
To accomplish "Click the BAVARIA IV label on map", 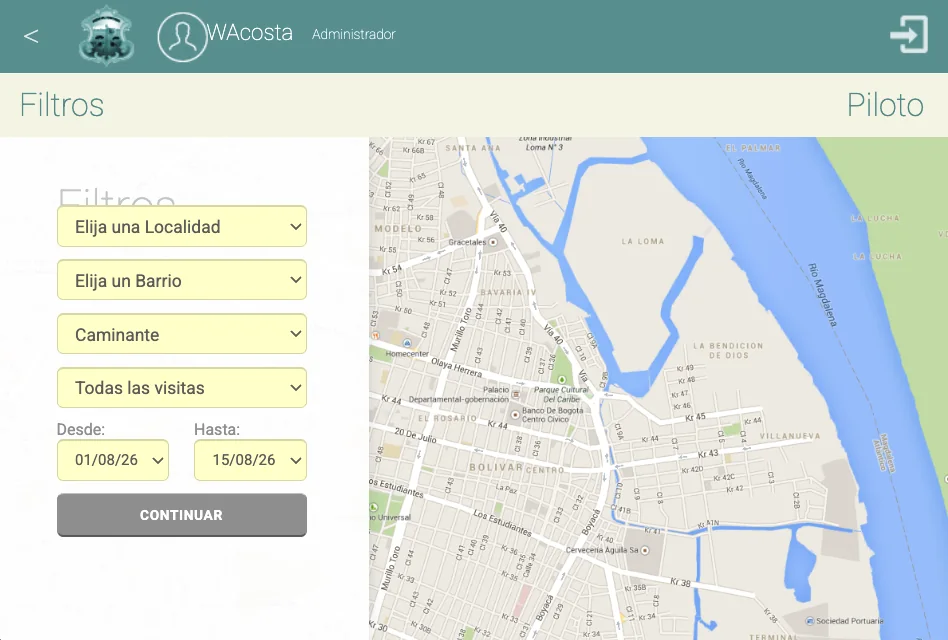I will [x=508, y=293].
